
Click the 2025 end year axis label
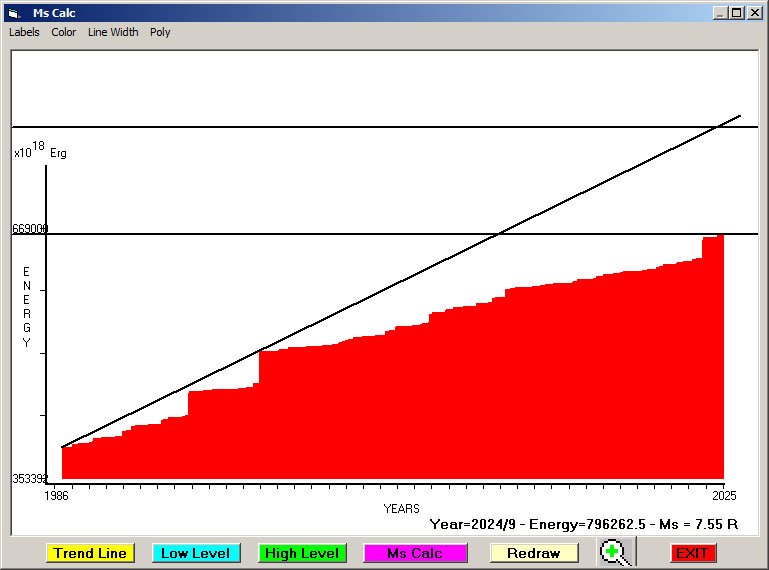coord(724,495)
